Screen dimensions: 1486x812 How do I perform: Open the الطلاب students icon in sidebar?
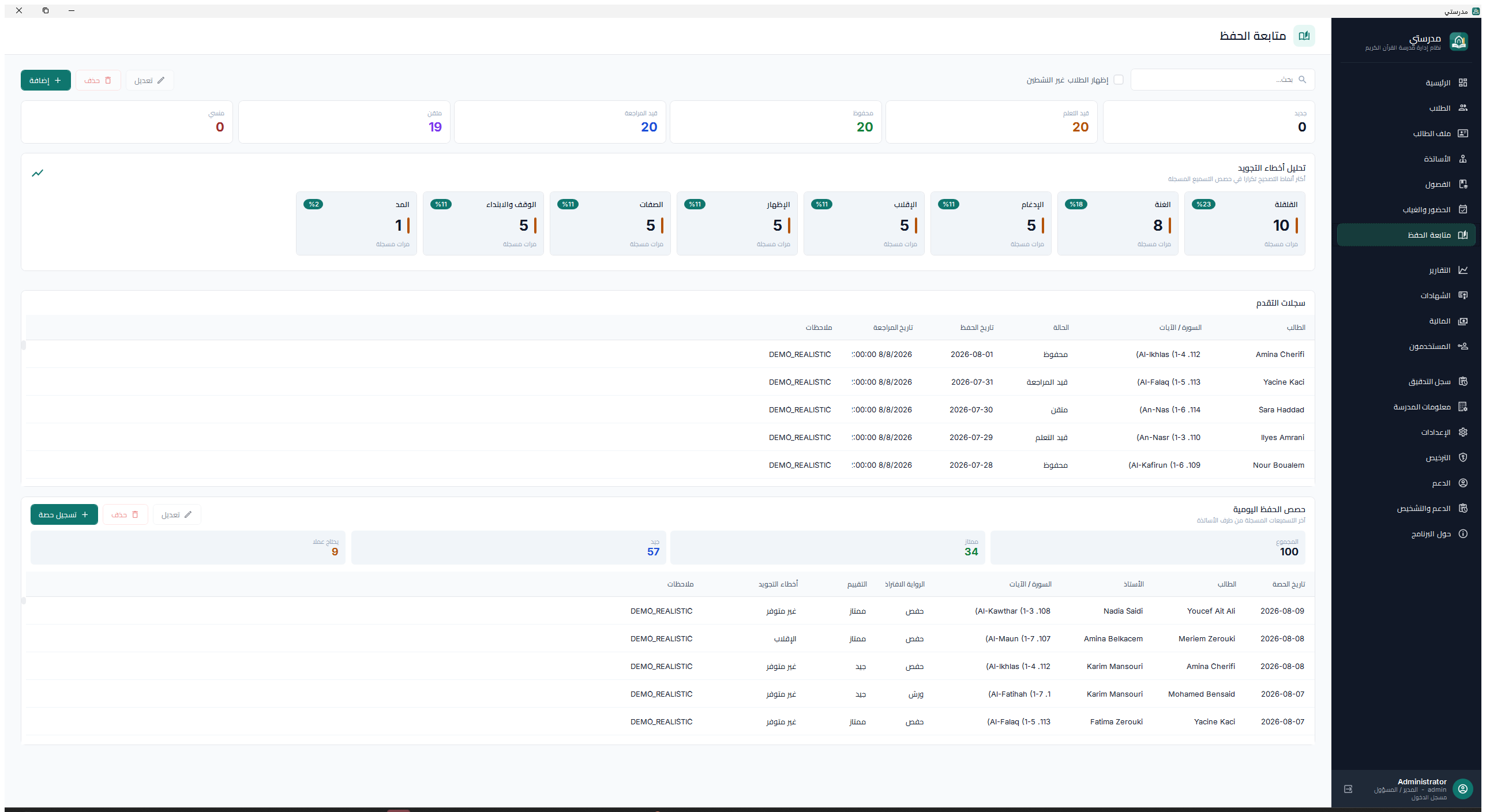[x=1462, y=108]
